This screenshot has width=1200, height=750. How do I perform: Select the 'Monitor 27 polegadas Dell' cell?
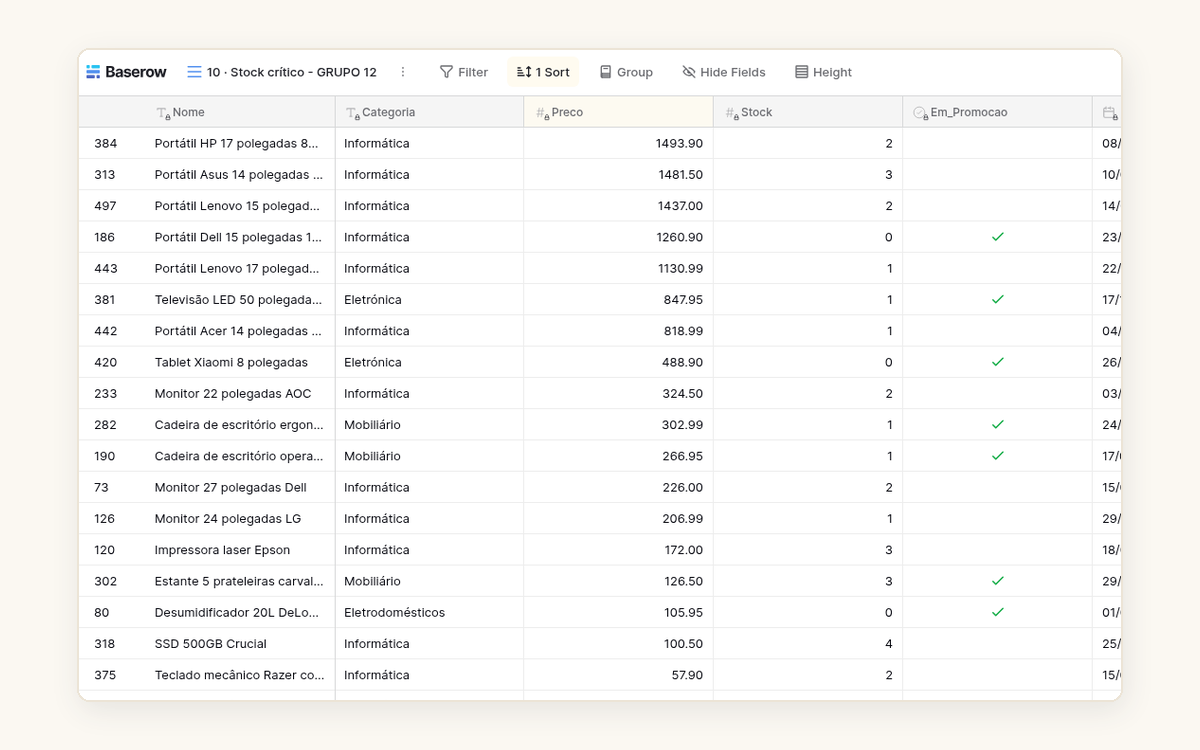[x=240, y=487]
